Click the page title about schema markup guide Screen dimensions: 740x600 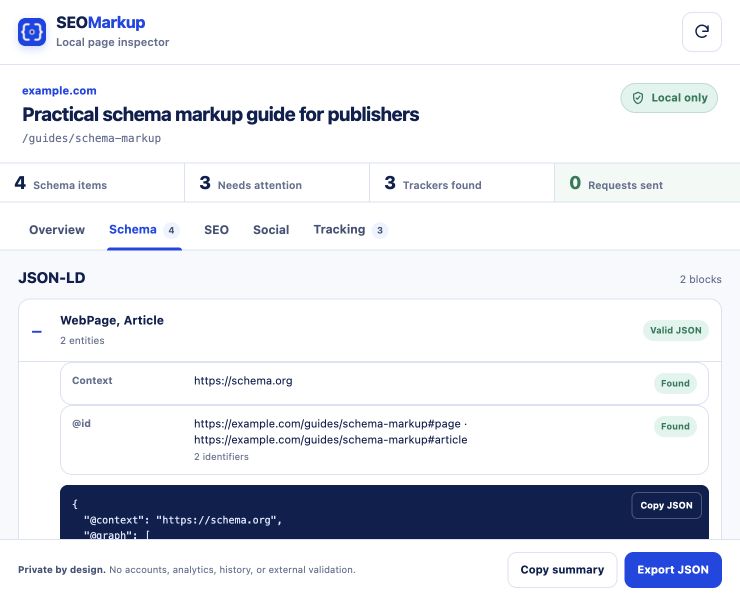pos(220,115)
